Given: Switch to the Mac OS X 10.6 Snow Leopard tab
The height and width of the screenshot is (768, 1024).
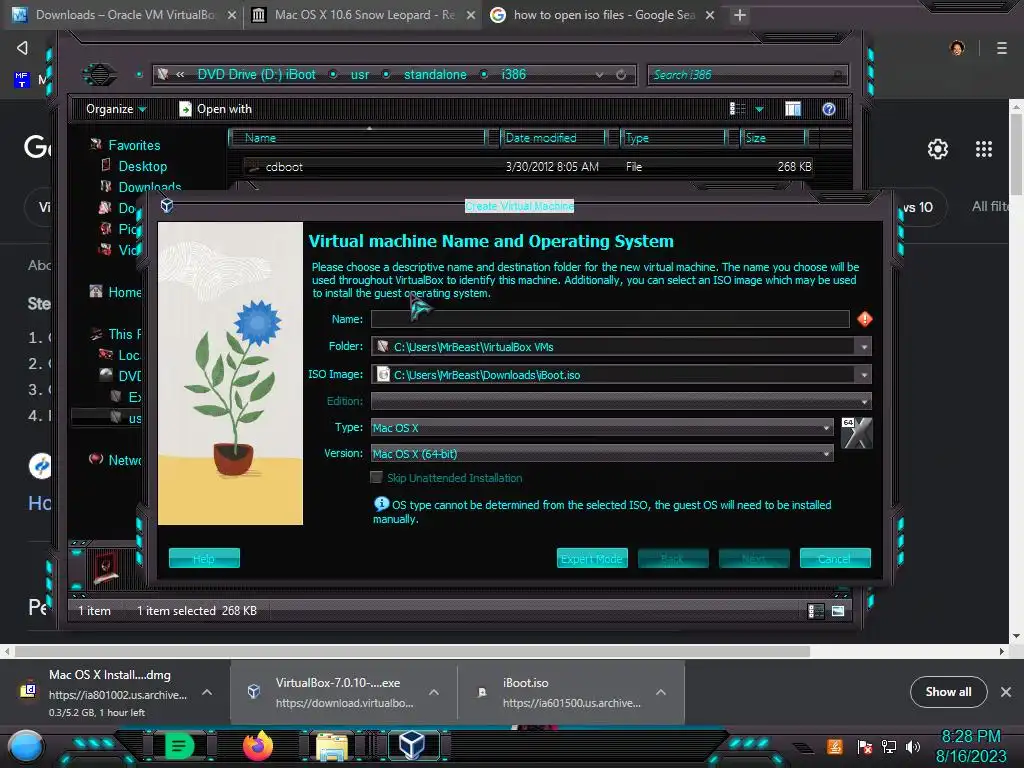Looking at the screenshot, I should [x=362, y=14].
